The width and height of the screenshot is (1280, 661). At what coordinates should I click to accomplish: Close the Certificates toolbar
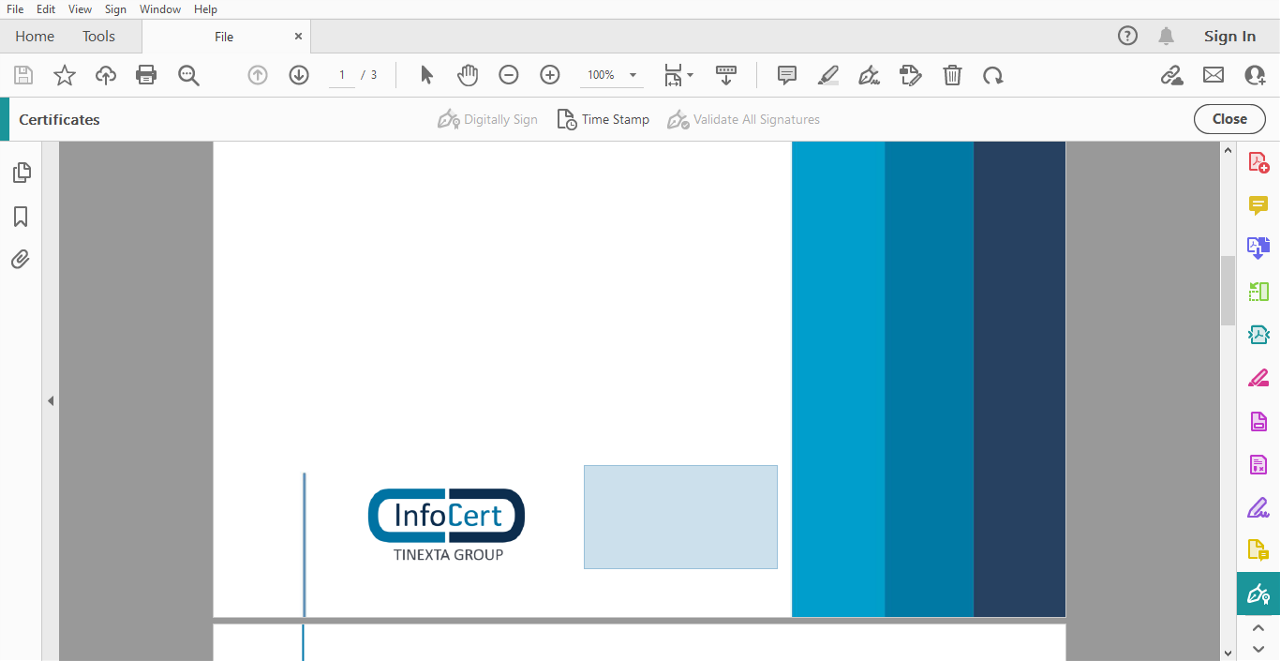click(1229, 119)
